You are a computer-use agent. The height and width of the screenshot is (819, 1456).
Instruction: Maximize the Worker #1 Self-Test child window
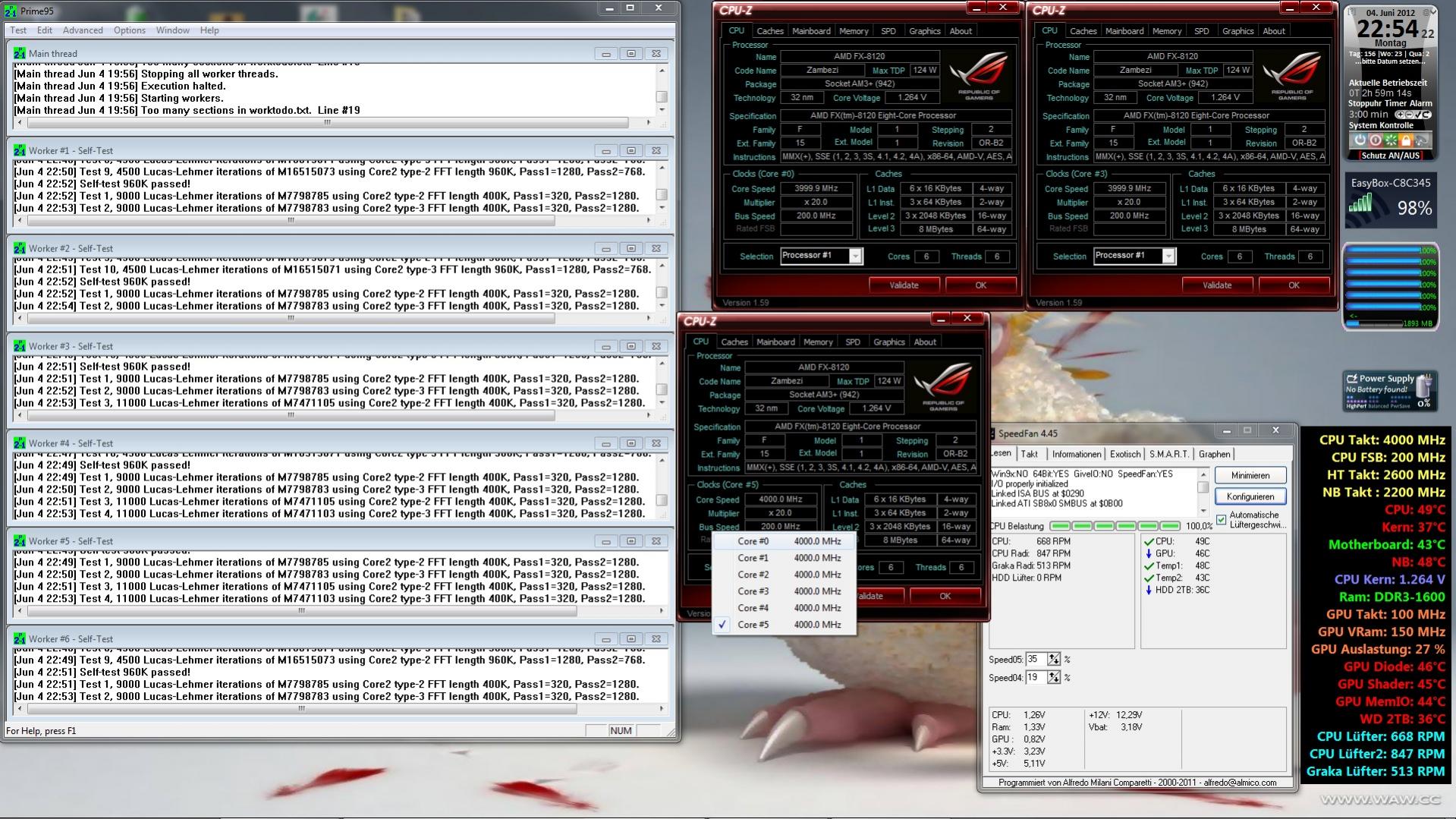(x=631, y=150)
